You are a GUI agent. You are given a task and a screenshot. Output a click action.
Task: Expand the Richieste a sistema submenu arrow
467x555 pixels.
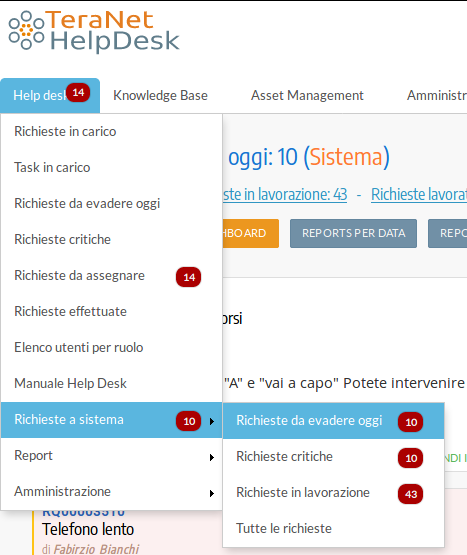(212, 421)
